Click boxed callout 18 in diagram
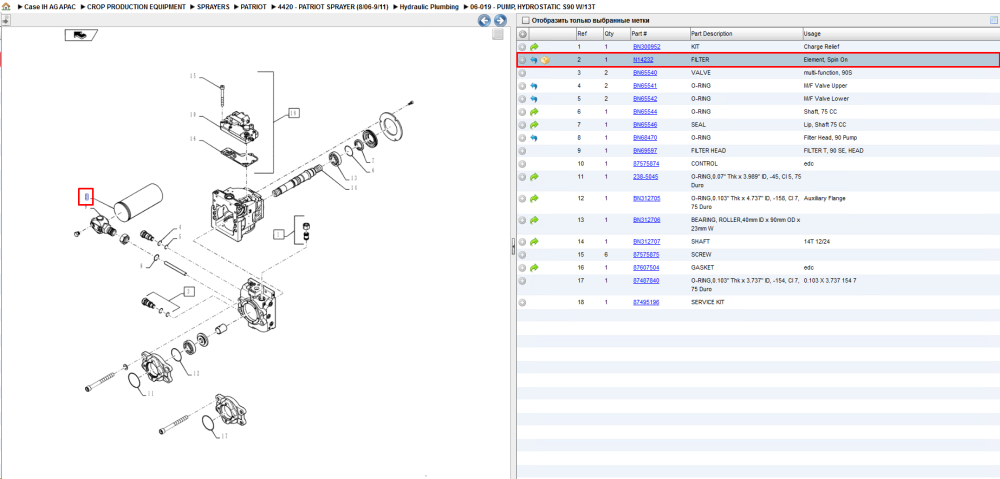The height and width of the screenshot is (479, 1000). coord(293,113)
